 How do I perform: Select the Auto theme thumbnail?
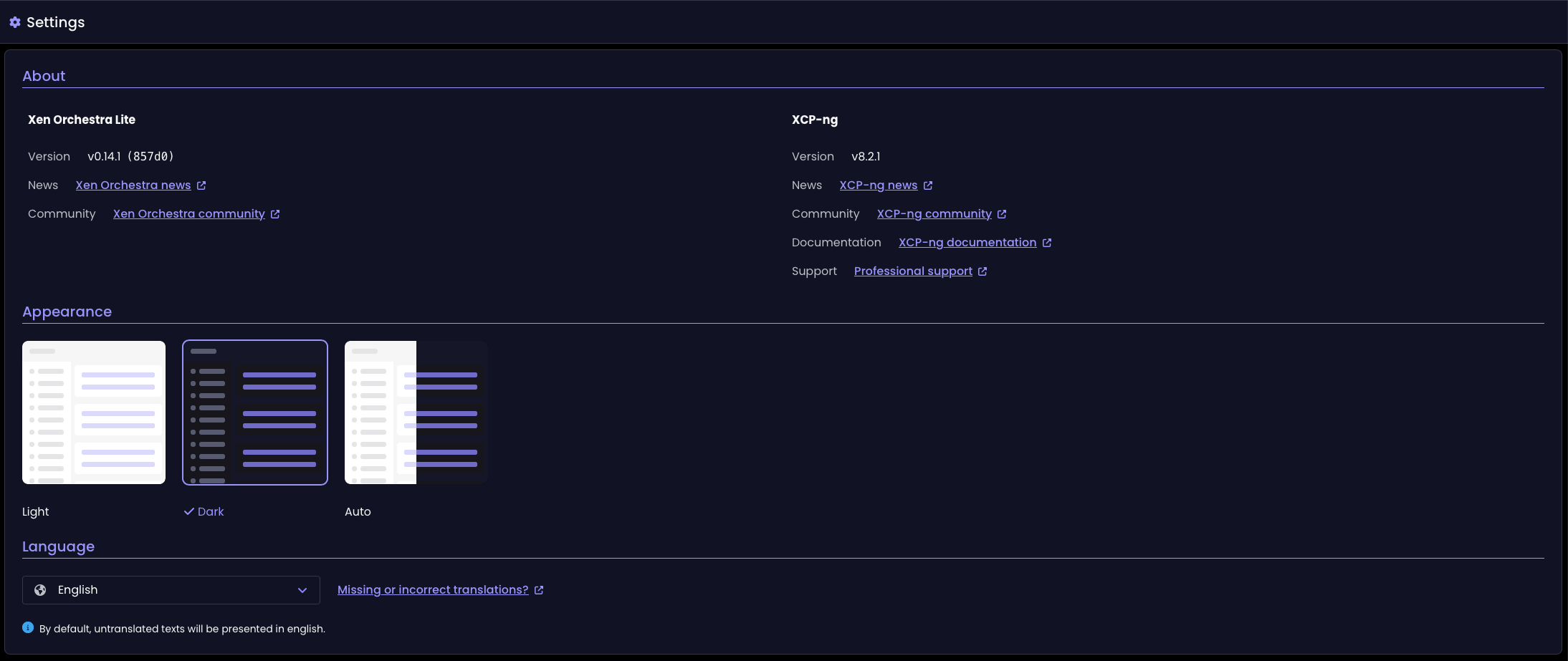pos(416,412)
